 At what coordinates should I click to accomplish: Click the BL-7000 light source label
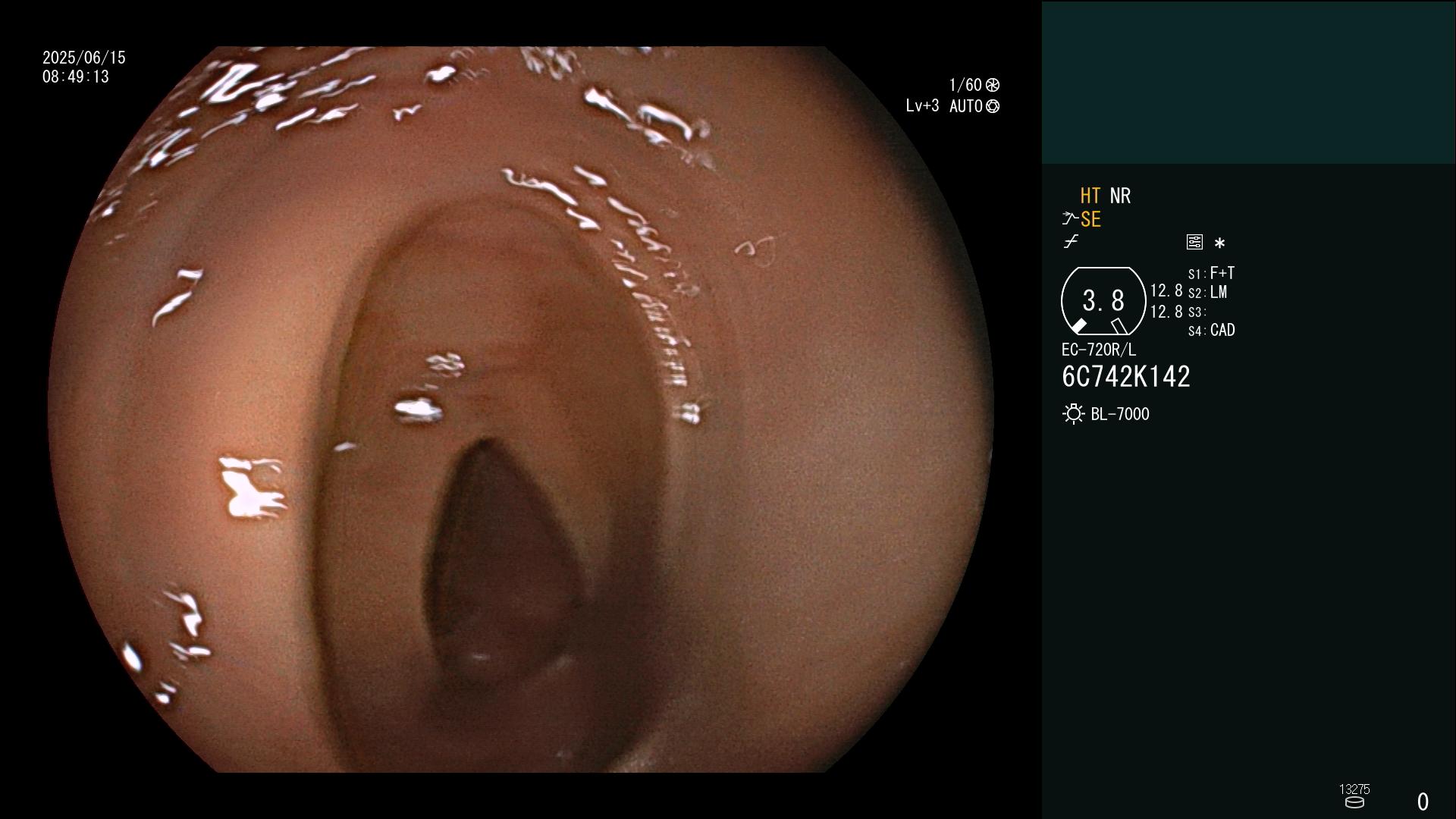pyautogui.click(x=1120, y=414)
